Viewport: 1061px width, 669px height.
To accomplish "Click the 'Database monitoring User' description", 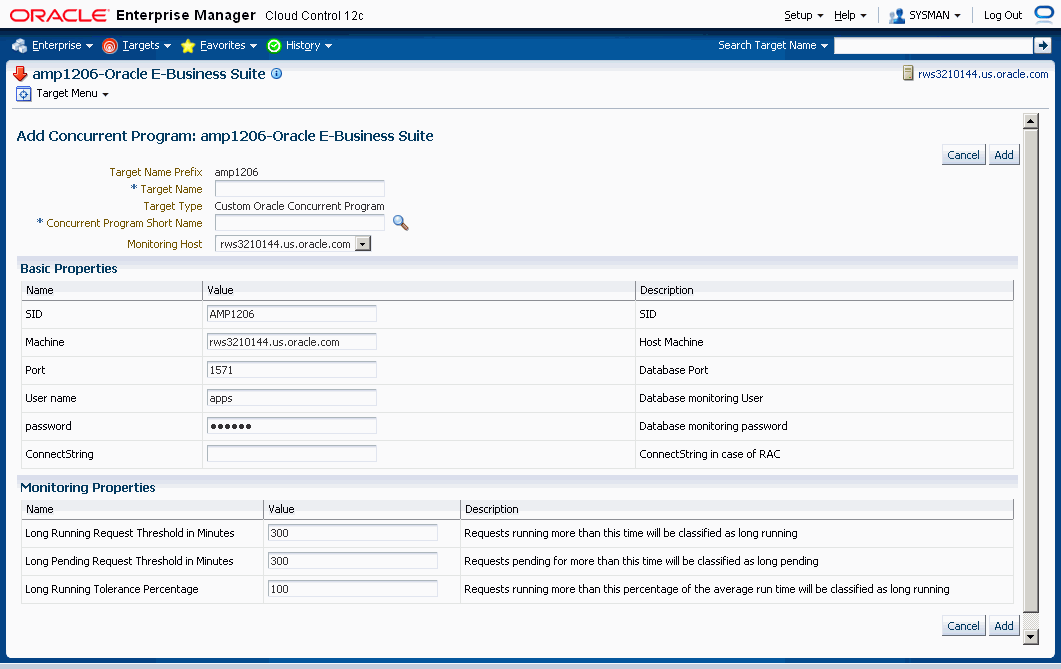I will [701, 398].
